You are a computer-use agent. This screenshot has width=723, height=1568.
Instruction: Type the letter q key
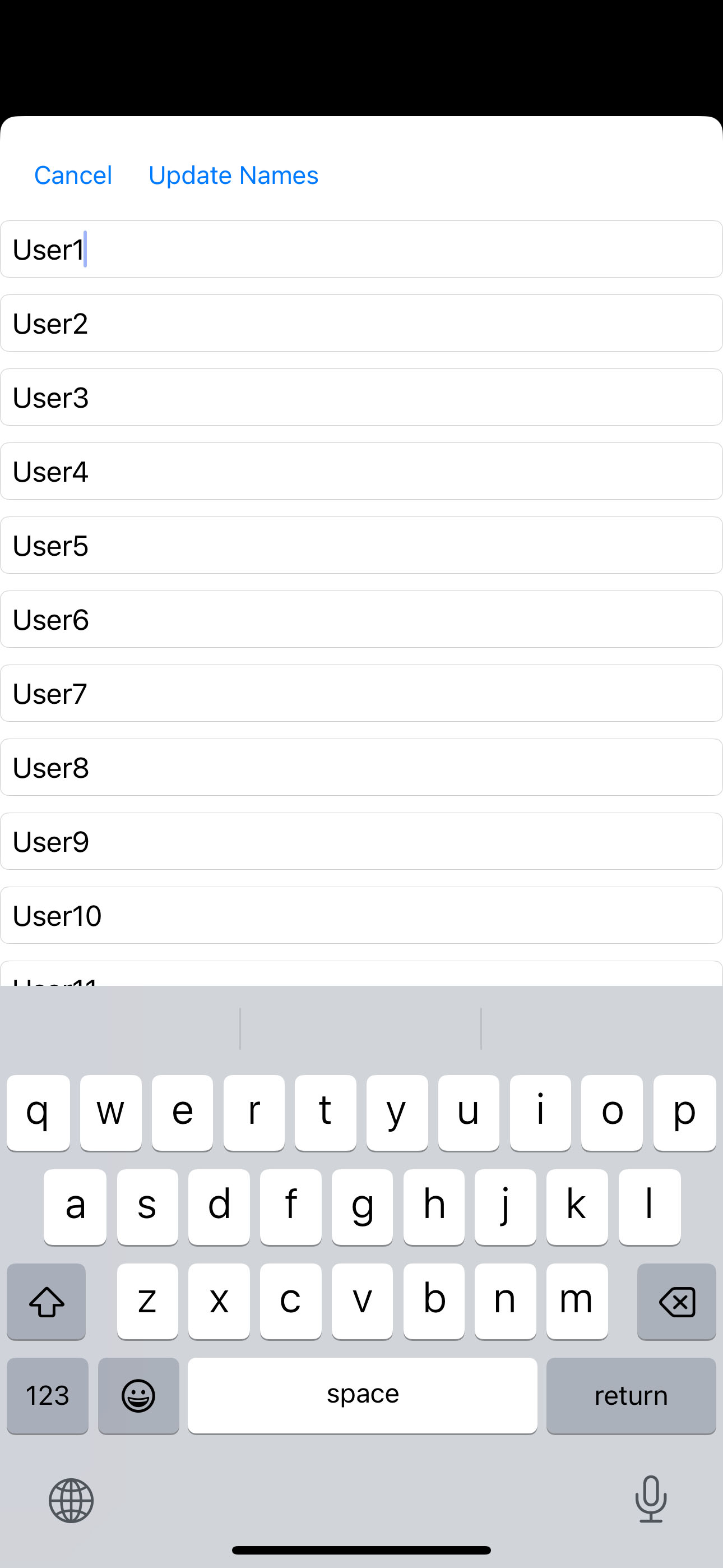click(x=38, y=1113)
